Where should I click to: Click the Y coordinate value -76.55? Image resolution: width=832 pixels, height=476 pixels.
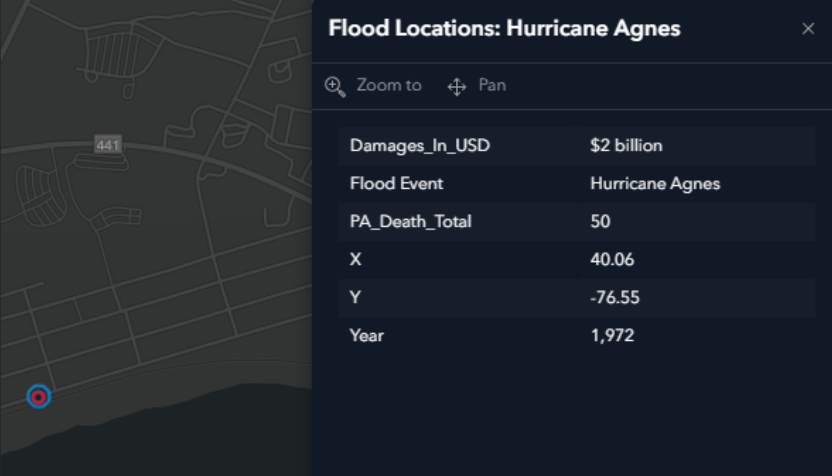(615, 298)
